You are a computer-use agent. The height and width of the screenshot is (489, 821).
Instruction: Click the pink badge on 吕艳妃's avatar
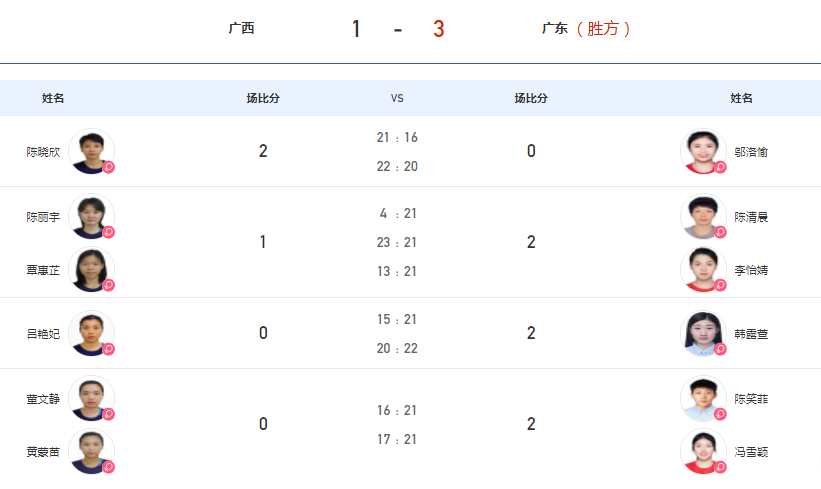(108, 349)
